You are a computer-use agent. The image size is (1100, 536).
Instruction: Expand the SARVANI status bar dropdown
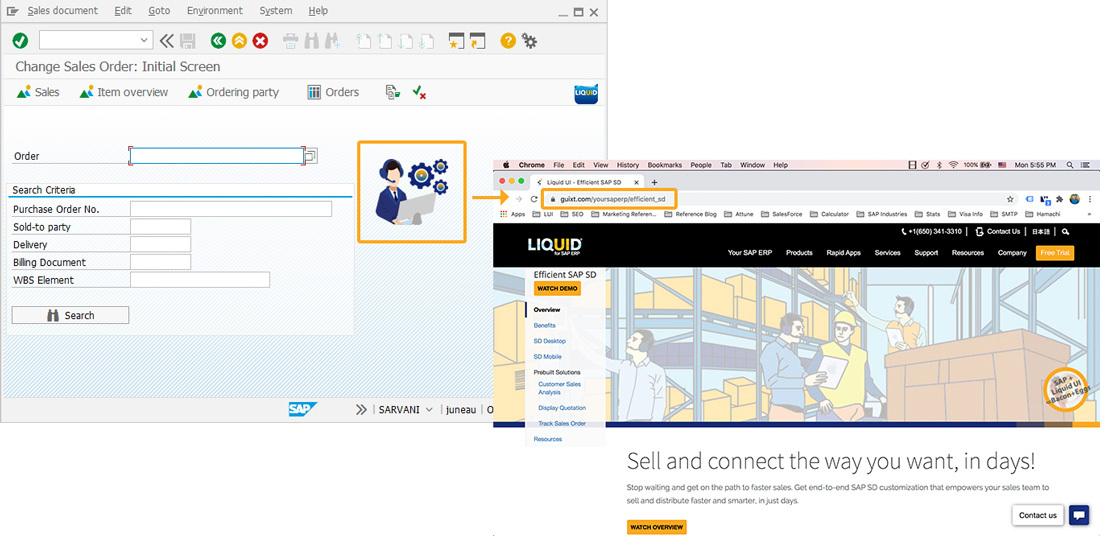429,410
